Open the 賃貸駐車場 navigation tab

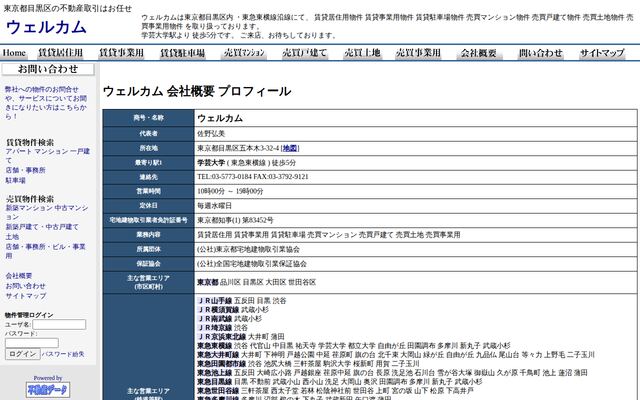(x=182, y=53)
